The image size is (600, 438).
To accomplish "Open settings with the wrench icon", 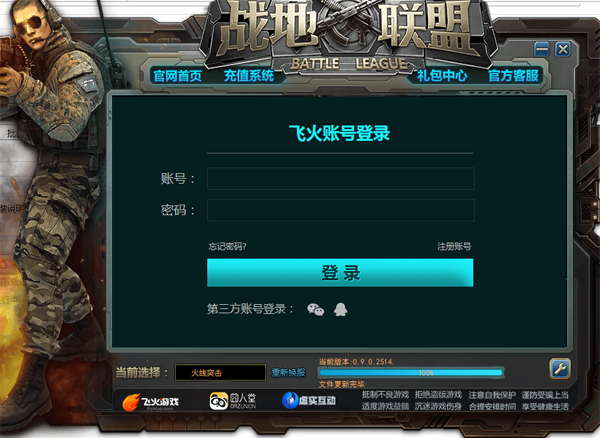I will [560, 369].
